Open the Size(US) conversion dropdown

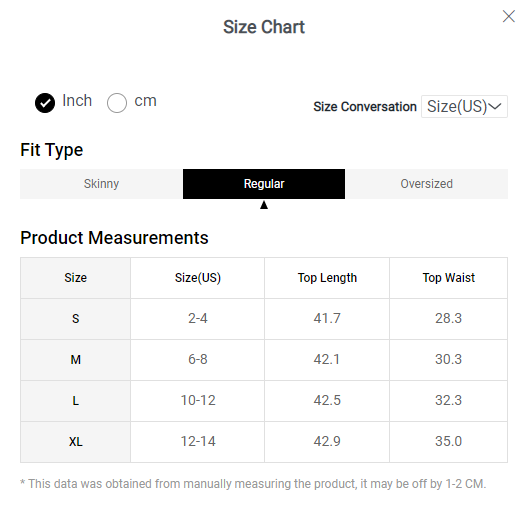coord(464,106)
